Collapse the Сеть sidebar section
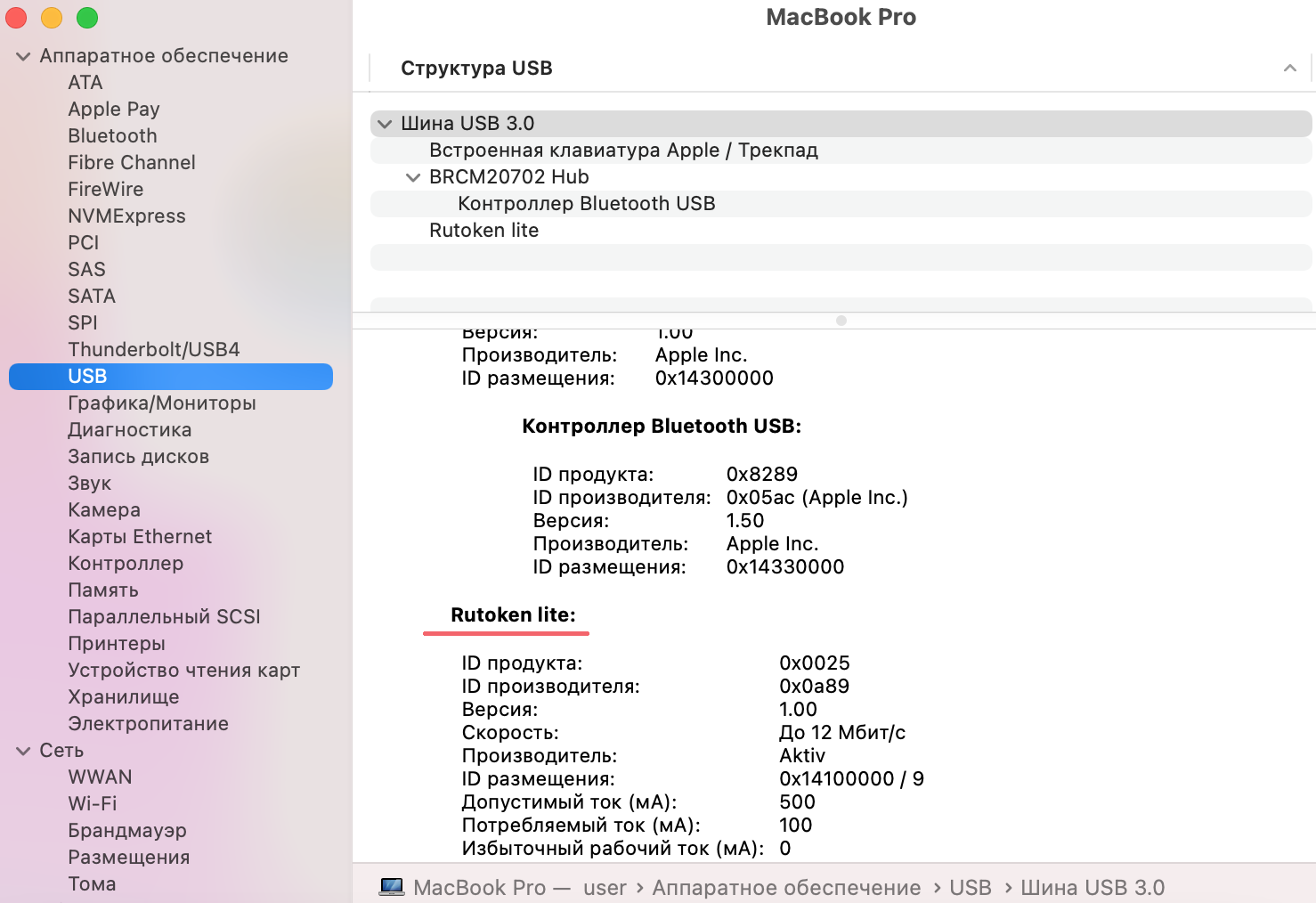Image resolution: width=1316 pixels, height=903 pixels. tap(23, 751)
